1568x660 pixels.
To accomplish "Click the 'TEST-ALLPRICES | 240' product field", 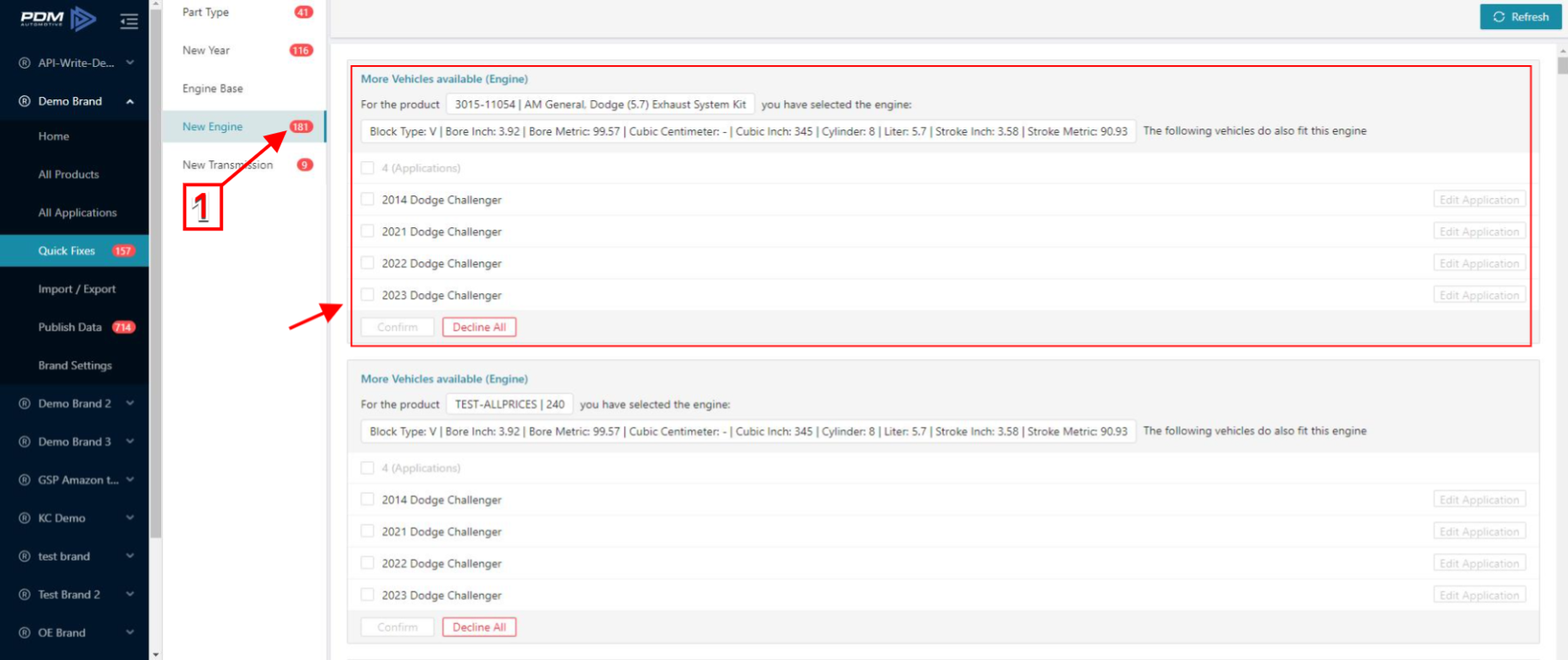I will (509, 405).
